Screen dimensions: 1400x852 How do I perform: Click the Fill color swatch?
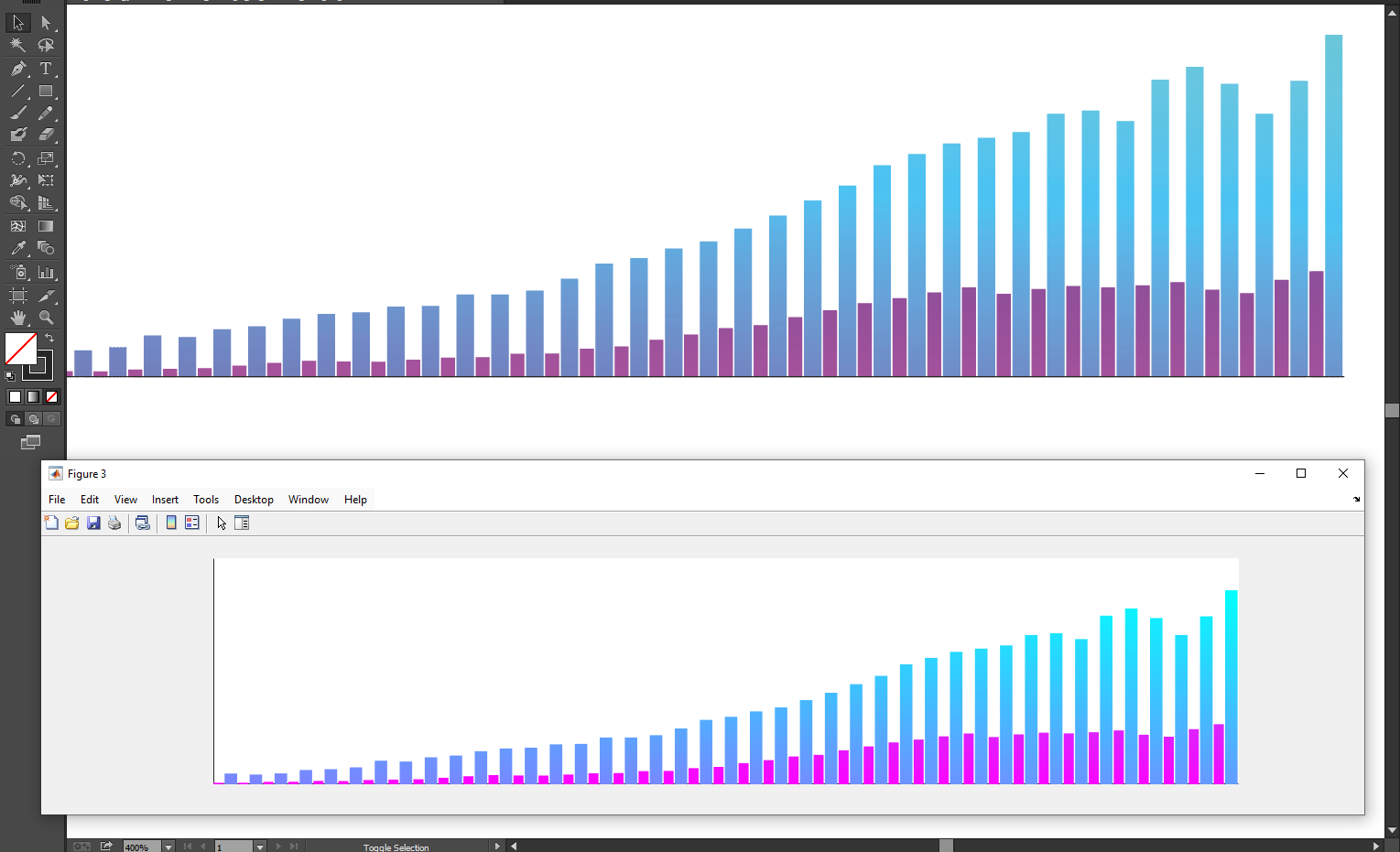(x=18, y=349)
